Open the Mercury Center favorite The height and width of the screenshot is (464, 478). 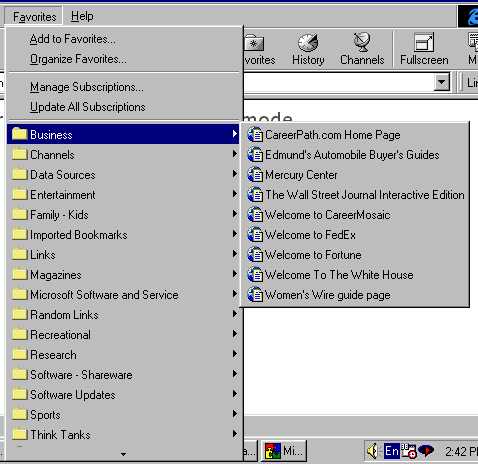pyautogui.click(x=355, y=175)
